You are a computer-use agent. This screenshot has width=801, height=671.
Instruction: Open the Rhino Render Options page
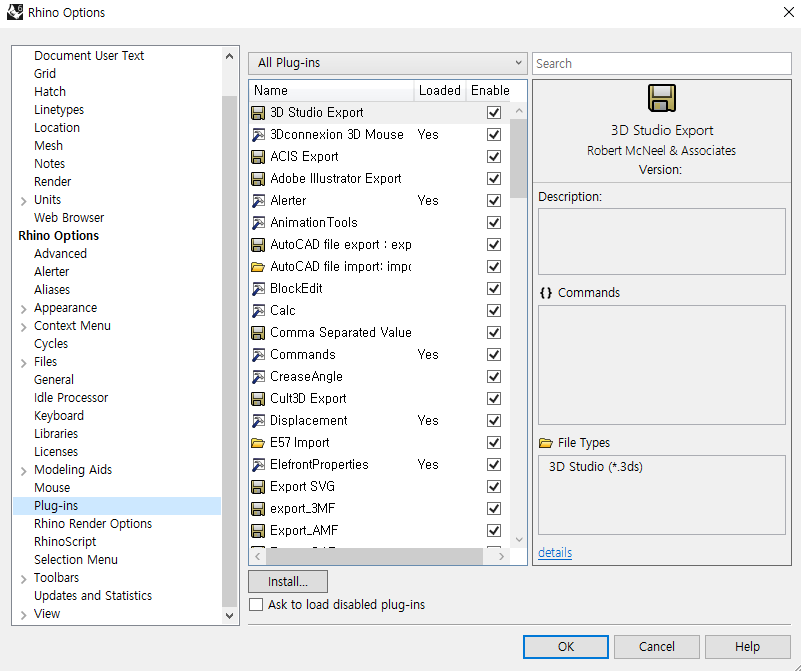(x=93, y=524)
